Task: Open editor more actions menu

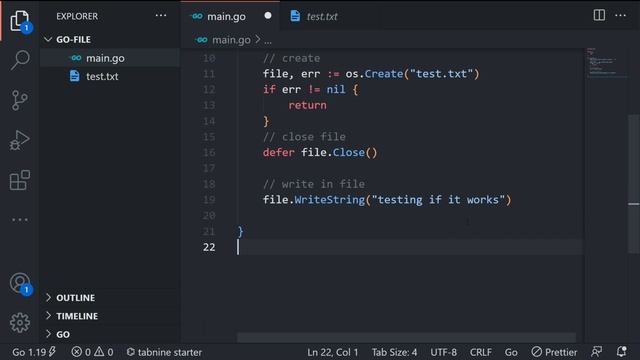Action: (620, 15)
